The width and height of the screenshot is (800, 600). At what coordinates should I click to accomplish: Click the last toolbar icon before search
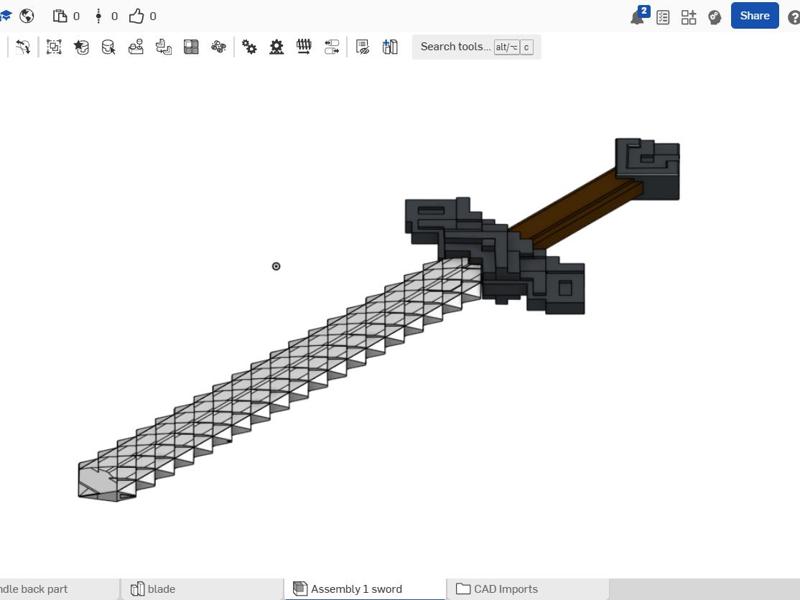click(390, 47)
